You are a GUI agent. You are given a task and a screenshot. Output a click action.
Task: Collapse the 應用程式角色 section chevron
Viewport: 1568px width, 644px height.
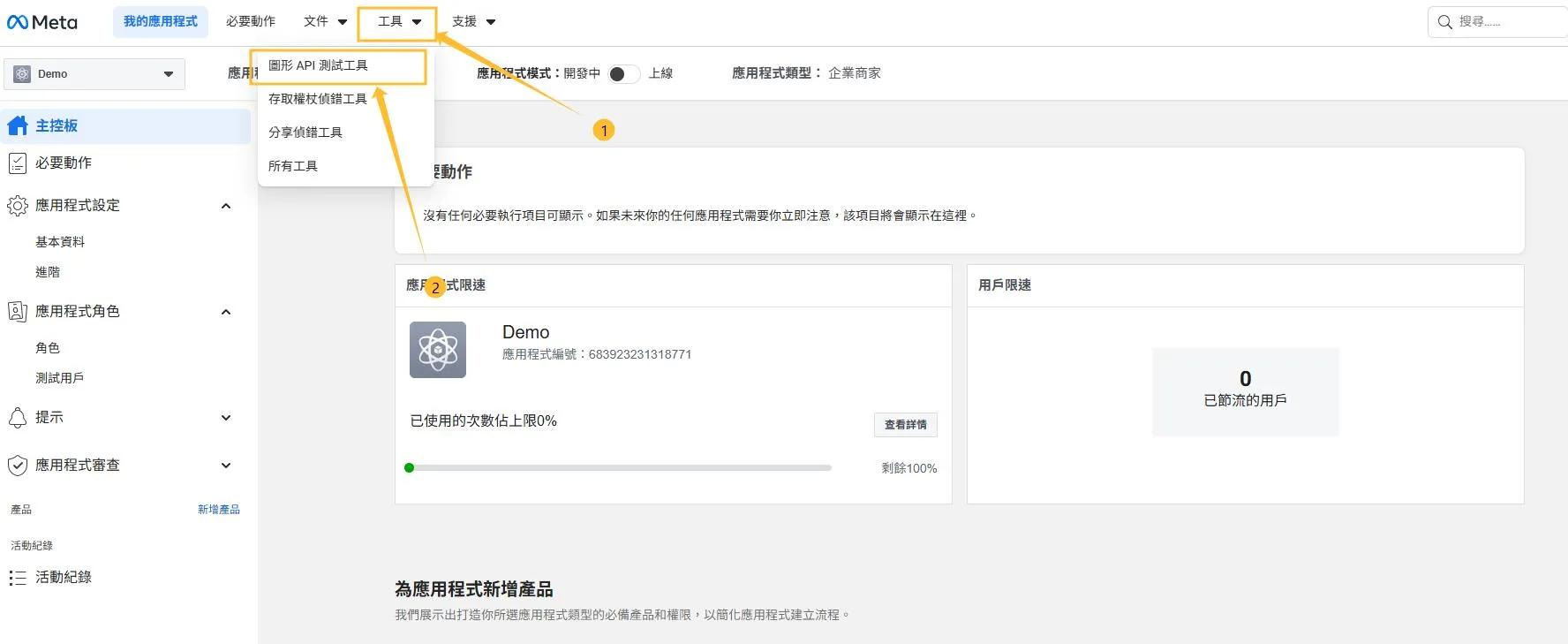click(x=226, y=312)
